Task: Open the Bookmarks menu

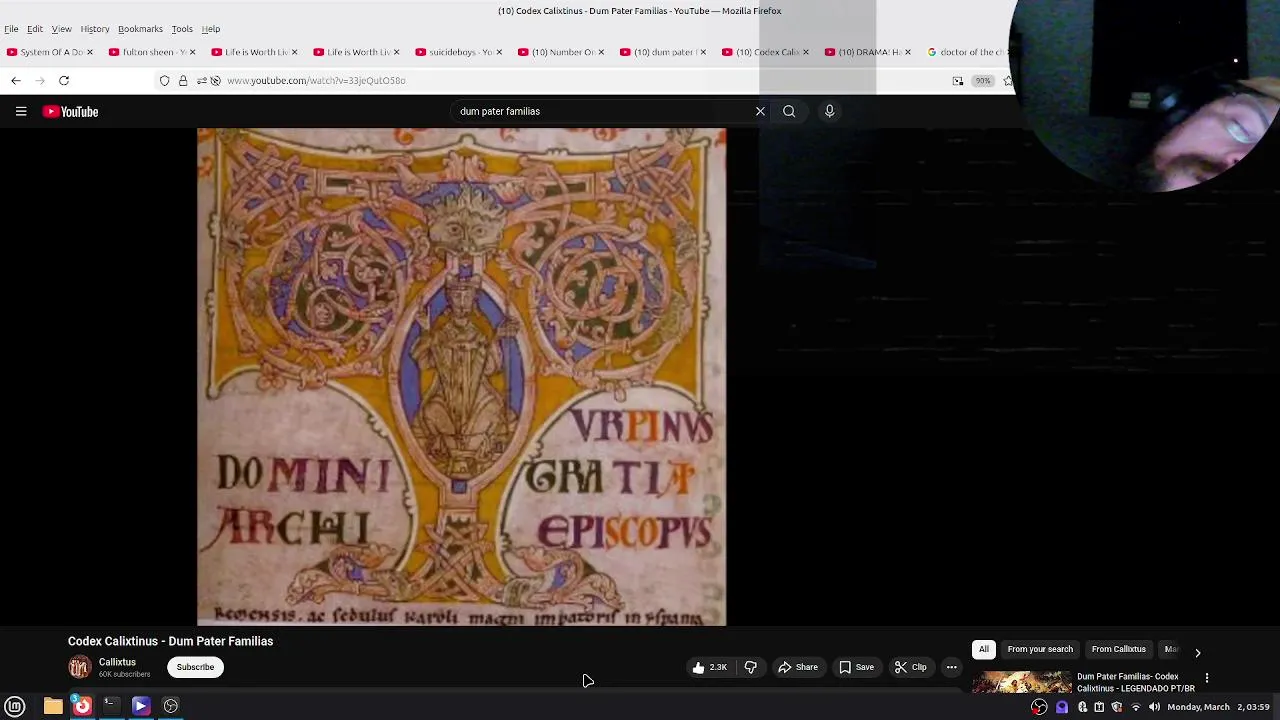Action: pos(140,29)
